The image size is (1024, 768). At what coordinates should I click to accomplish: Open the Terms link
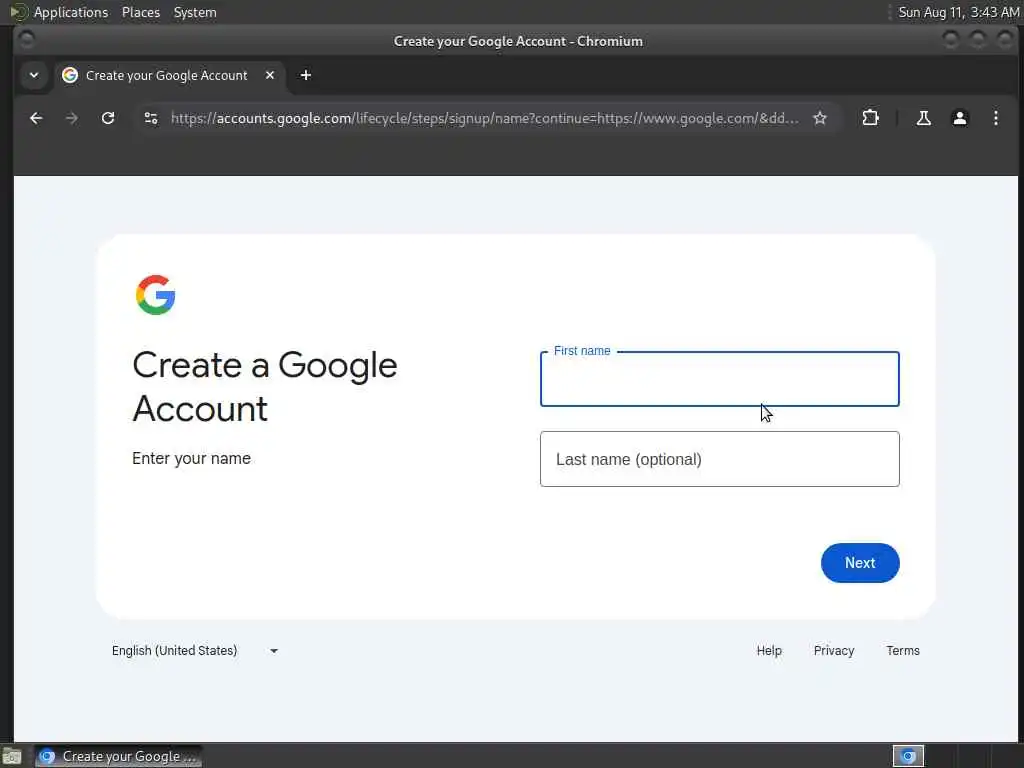coord(903,650)
